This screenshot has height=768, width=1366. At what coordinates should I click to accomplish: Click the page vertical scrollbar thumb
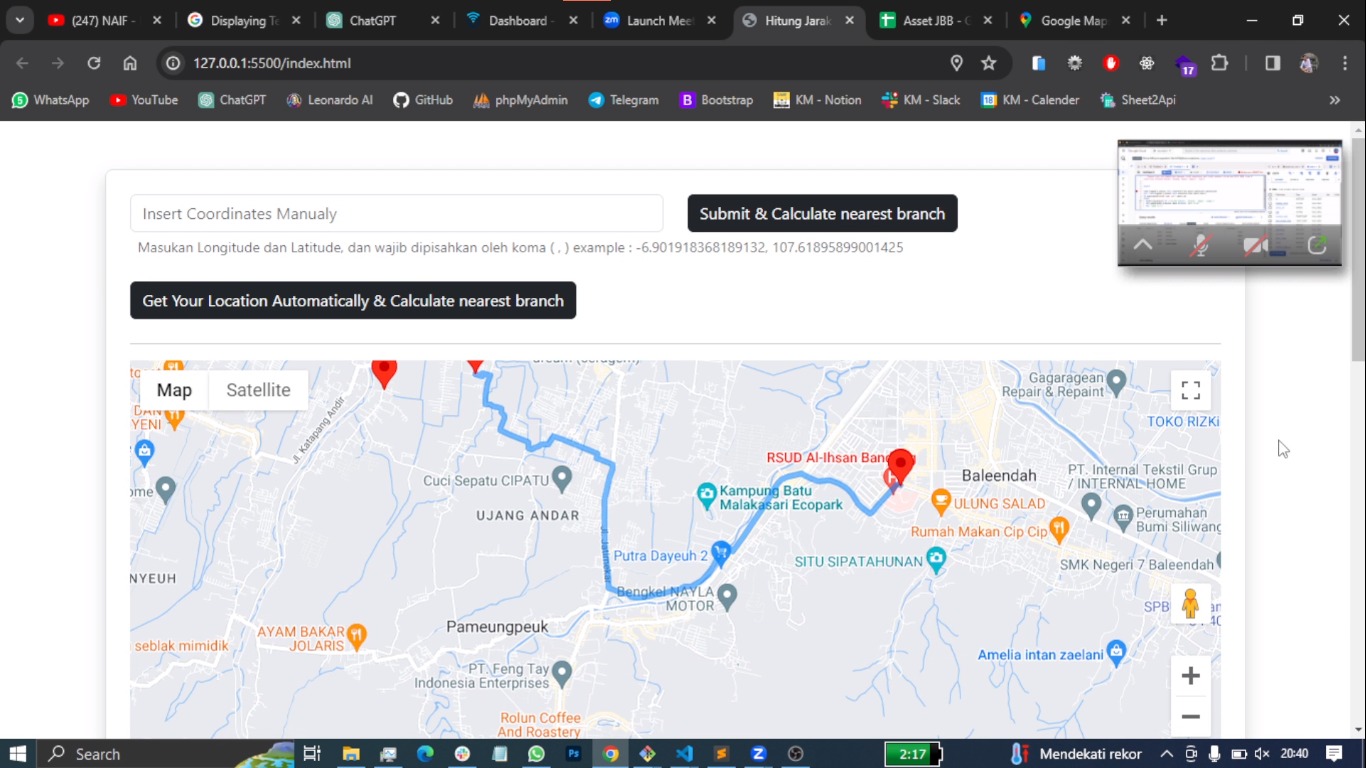tap(1357, 250)
